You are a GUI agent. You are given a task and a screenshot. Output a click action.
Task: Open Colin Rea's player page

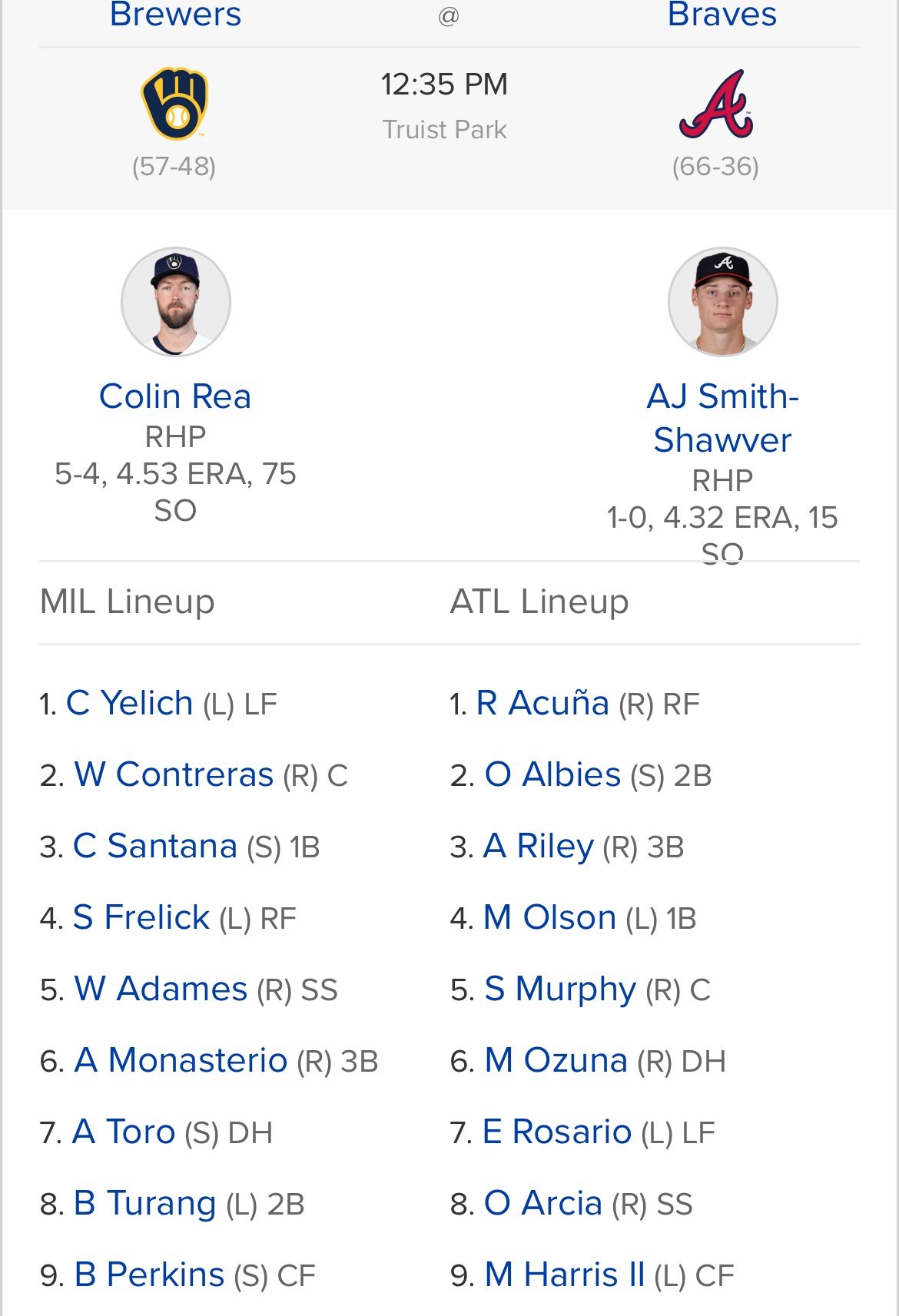tap(175, 396)
